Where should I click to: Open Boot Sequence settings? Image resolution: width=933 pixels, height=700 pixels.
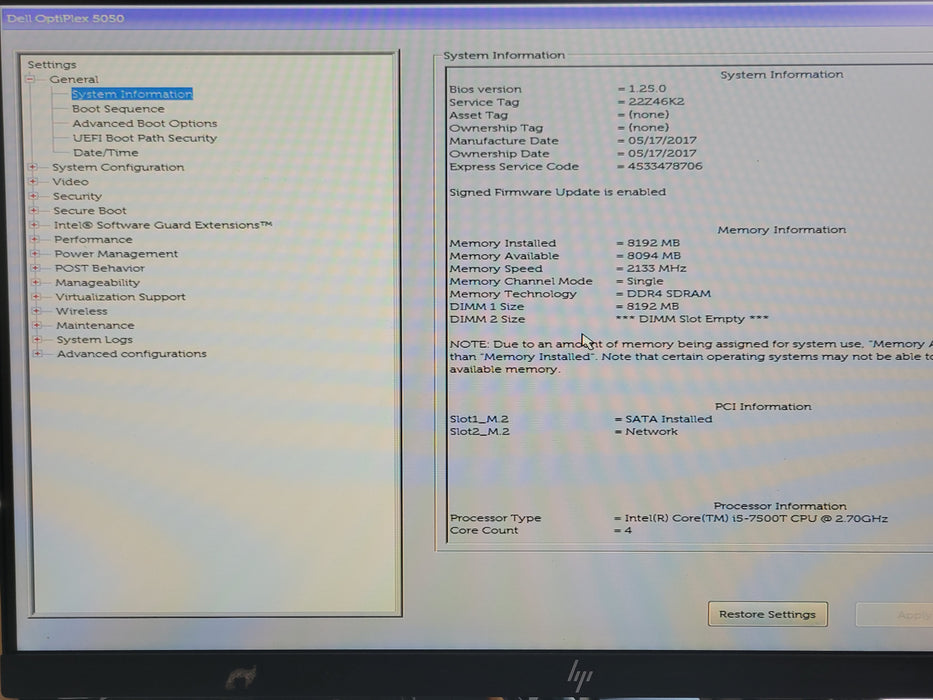pyautogui.click(x=118, y=109)
